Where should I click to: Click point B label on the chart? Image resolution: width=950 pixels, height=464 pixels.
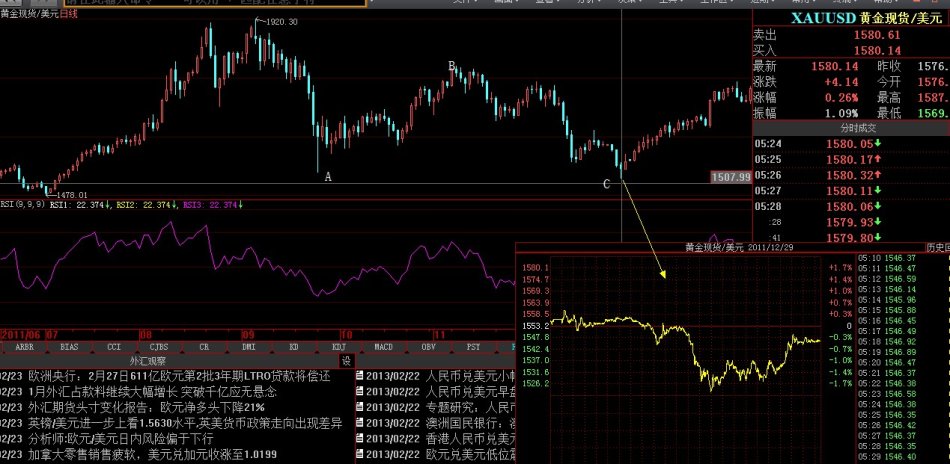[451, 65]
